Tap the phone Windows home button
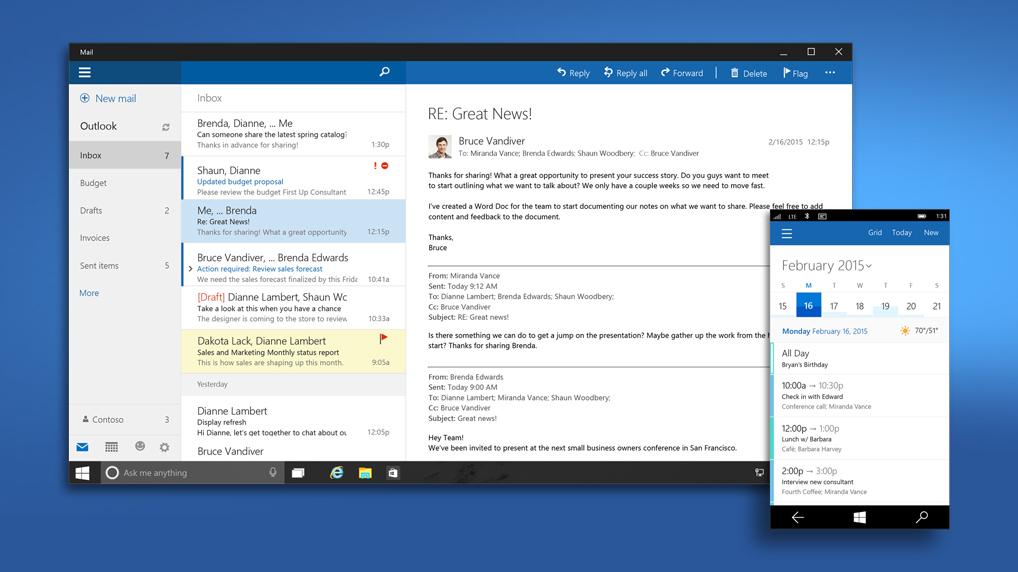 tap(860, 517)
